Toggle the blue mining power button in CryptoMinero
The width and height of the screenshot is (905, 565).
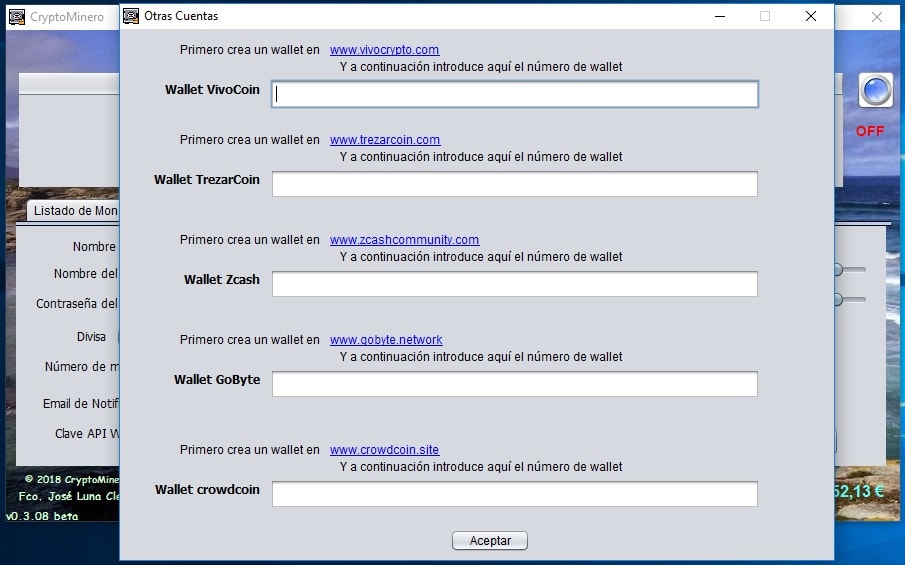[876, 91]
